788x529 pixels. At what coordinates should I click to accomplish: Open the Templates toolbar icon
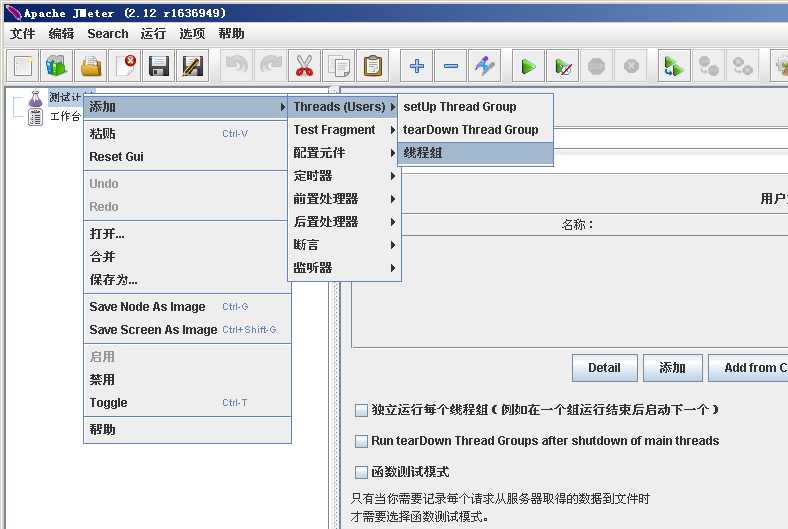(x=56, y=66)
